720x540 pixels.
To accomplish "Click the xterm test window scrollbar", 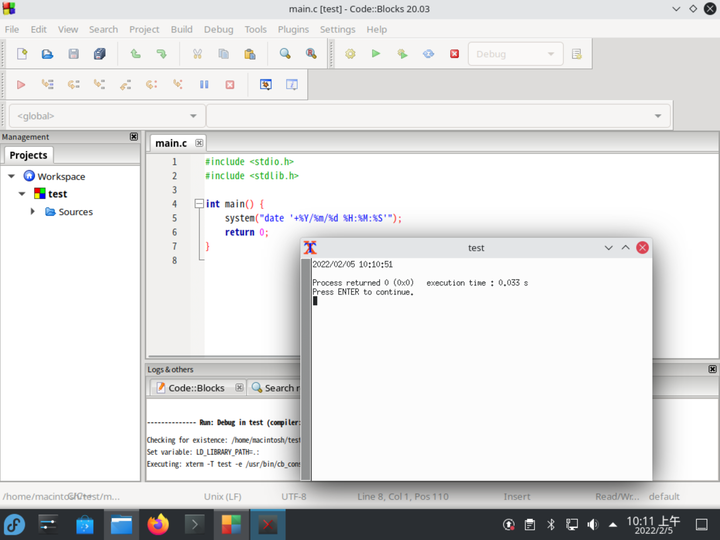I will pos(306,370).
